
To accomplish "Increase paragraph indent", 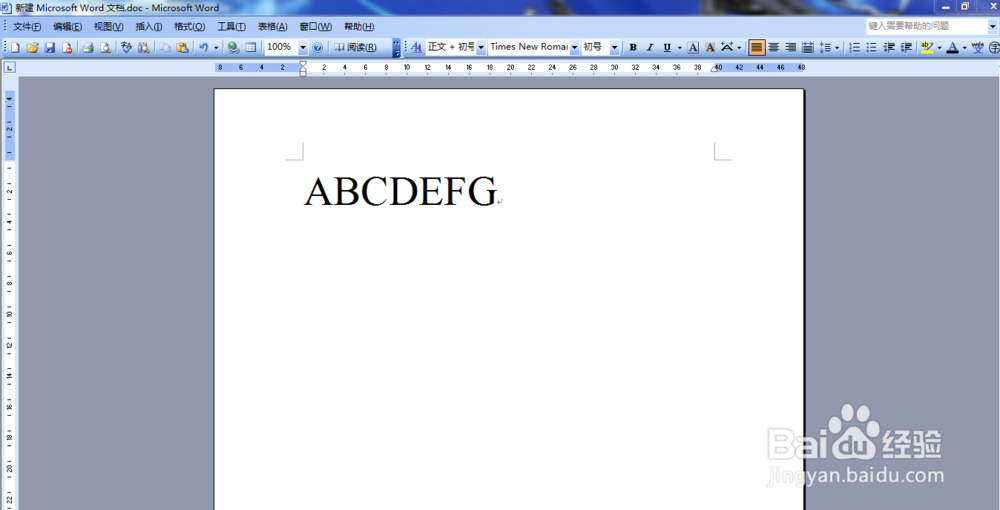I will coord(906,47).
